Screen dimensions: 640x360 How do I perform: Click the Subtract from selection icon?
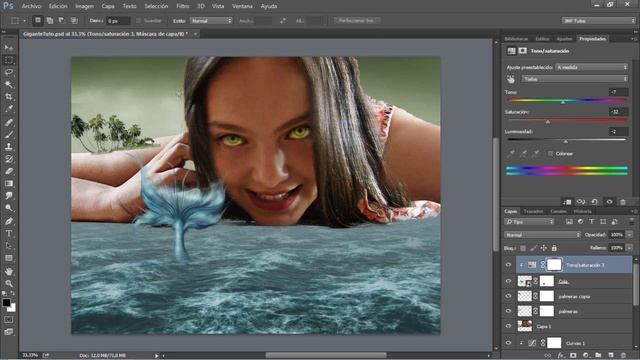tap(62, 20)
